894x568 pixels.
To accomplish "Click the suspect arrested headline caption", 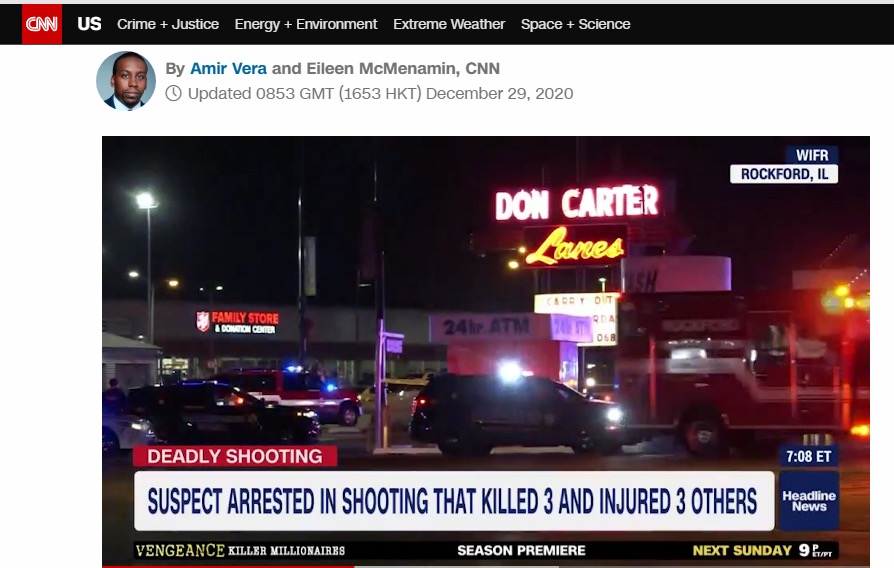I will tap(453, 501).
